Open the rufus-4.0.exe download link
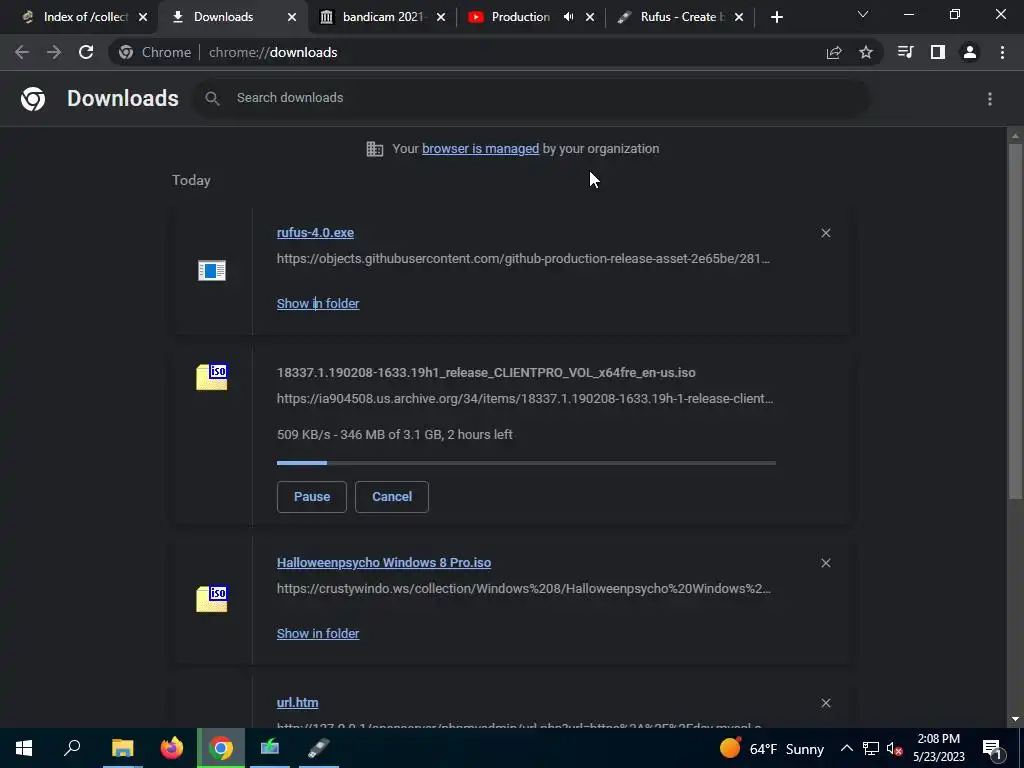 coord(315,232)
